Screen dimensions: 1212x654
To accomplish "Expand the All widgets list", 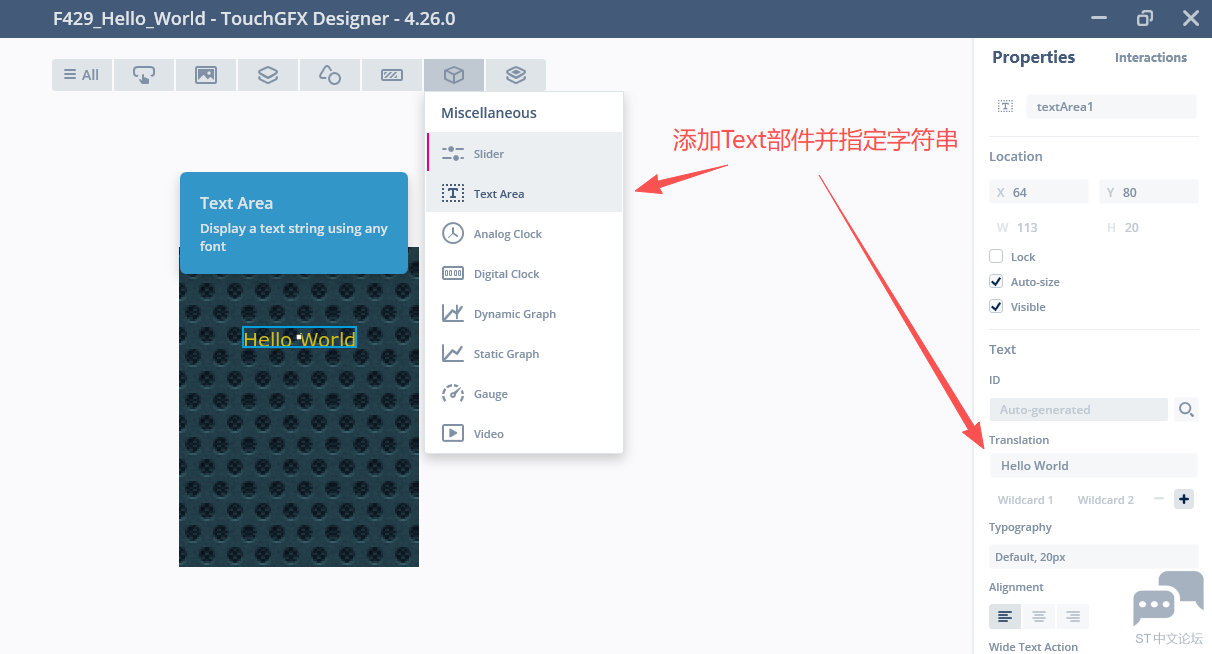I will tap(82, 75).
